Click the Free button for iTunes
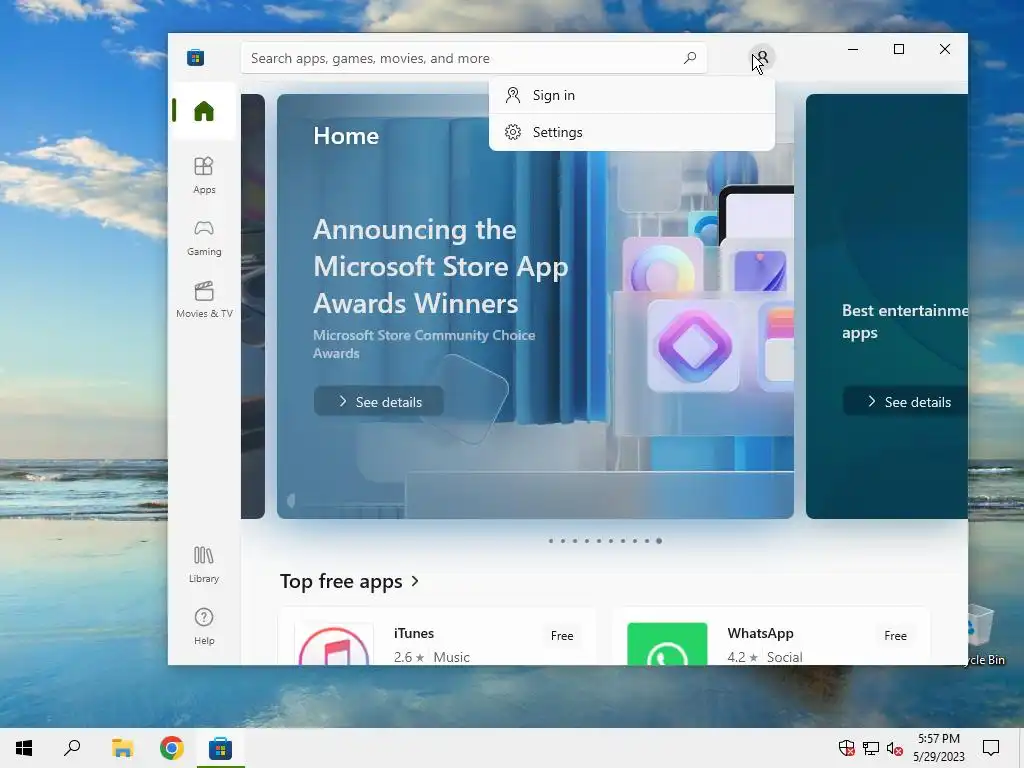This screenshot has width=1024, height=768. click(x=562, y=635)
